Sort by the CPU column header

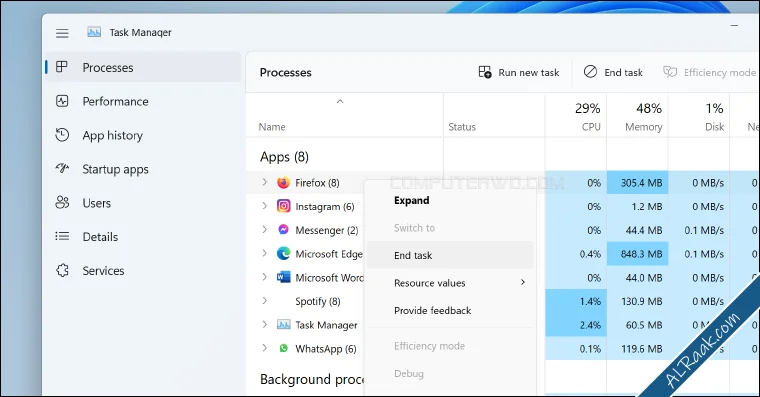pyautogui.click(x=591, y=127)
